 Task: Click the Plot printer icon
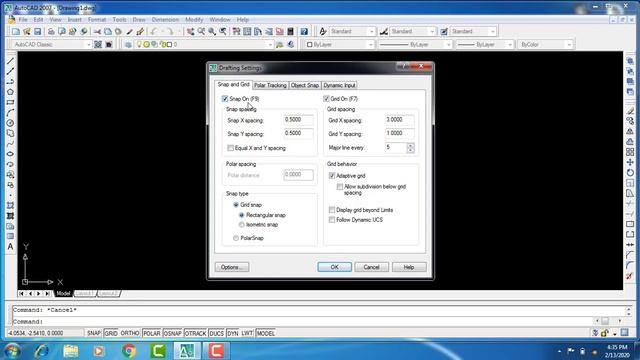click(51, 31)
